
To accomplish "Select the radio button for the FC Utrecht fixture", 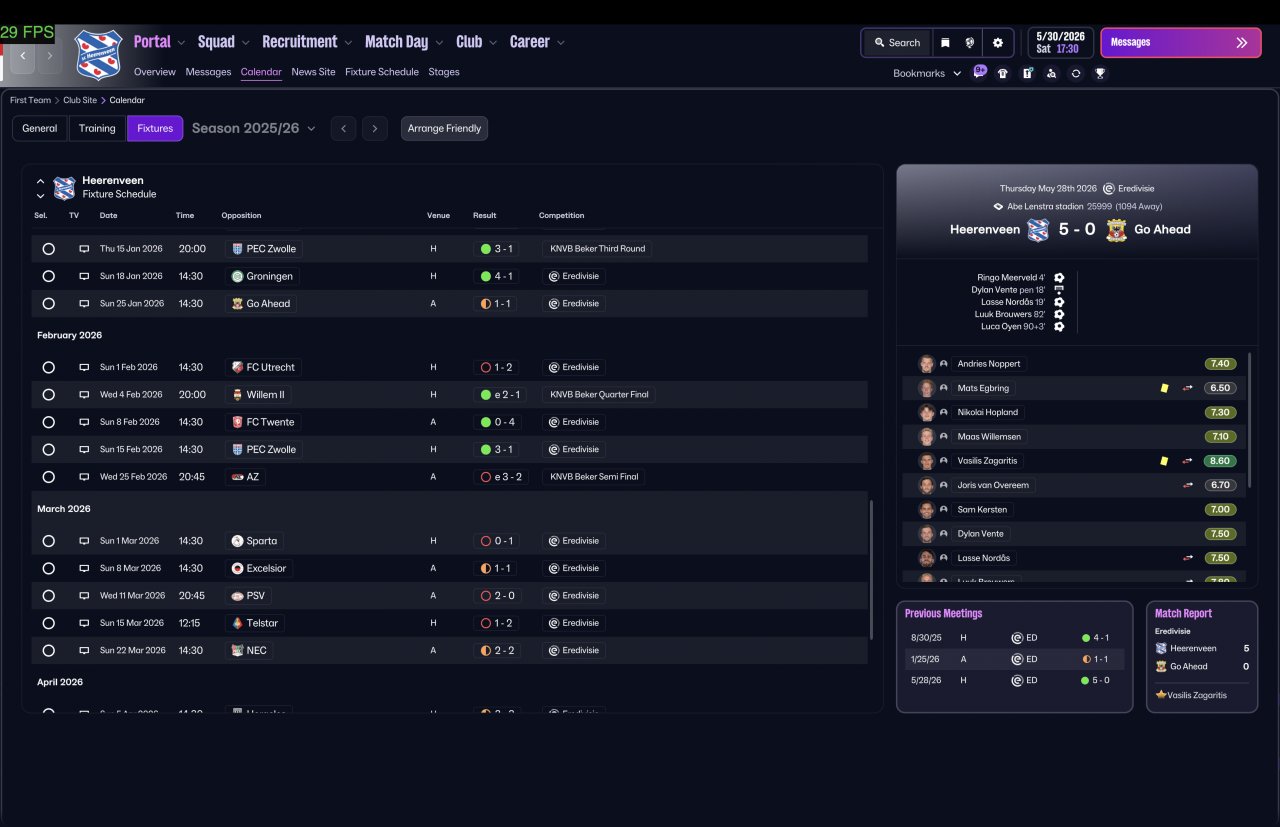I will [48, 367].
